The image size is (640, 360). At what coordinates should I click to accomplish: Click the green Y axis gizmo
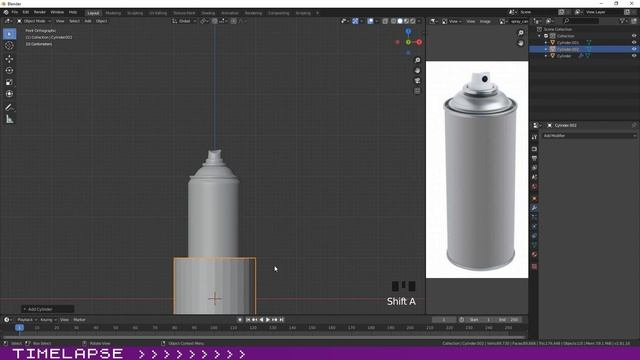click(x=408, y=42)
